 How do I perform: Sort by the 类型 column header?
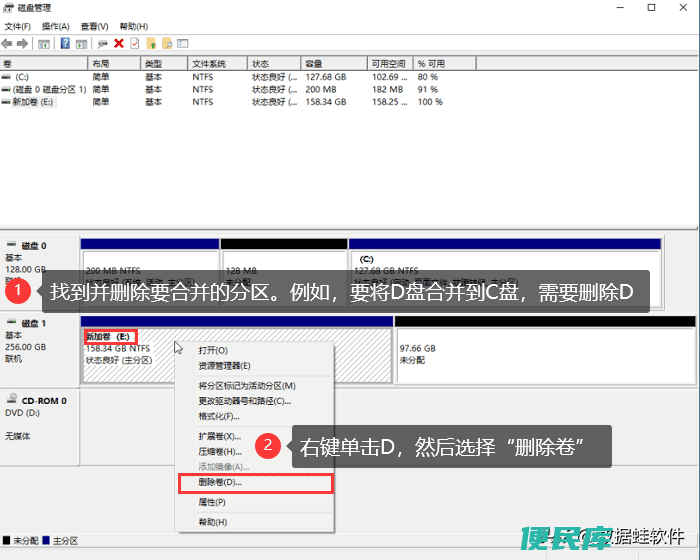pos(164,64)
